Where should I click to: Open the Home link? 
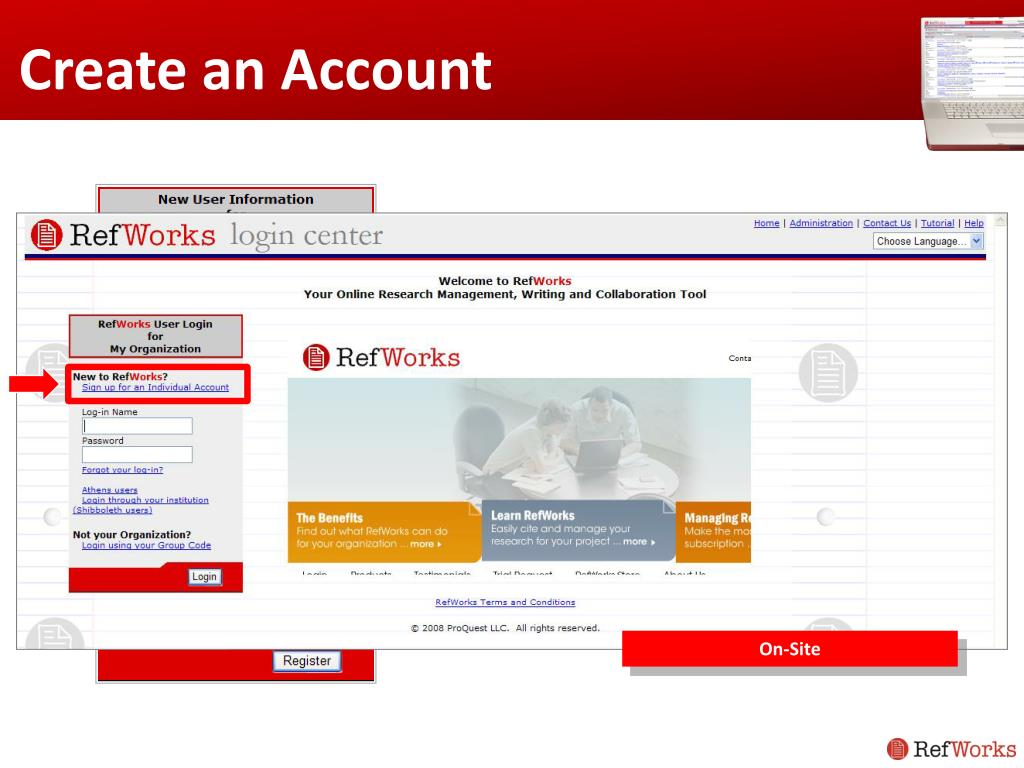click(766, 223)
